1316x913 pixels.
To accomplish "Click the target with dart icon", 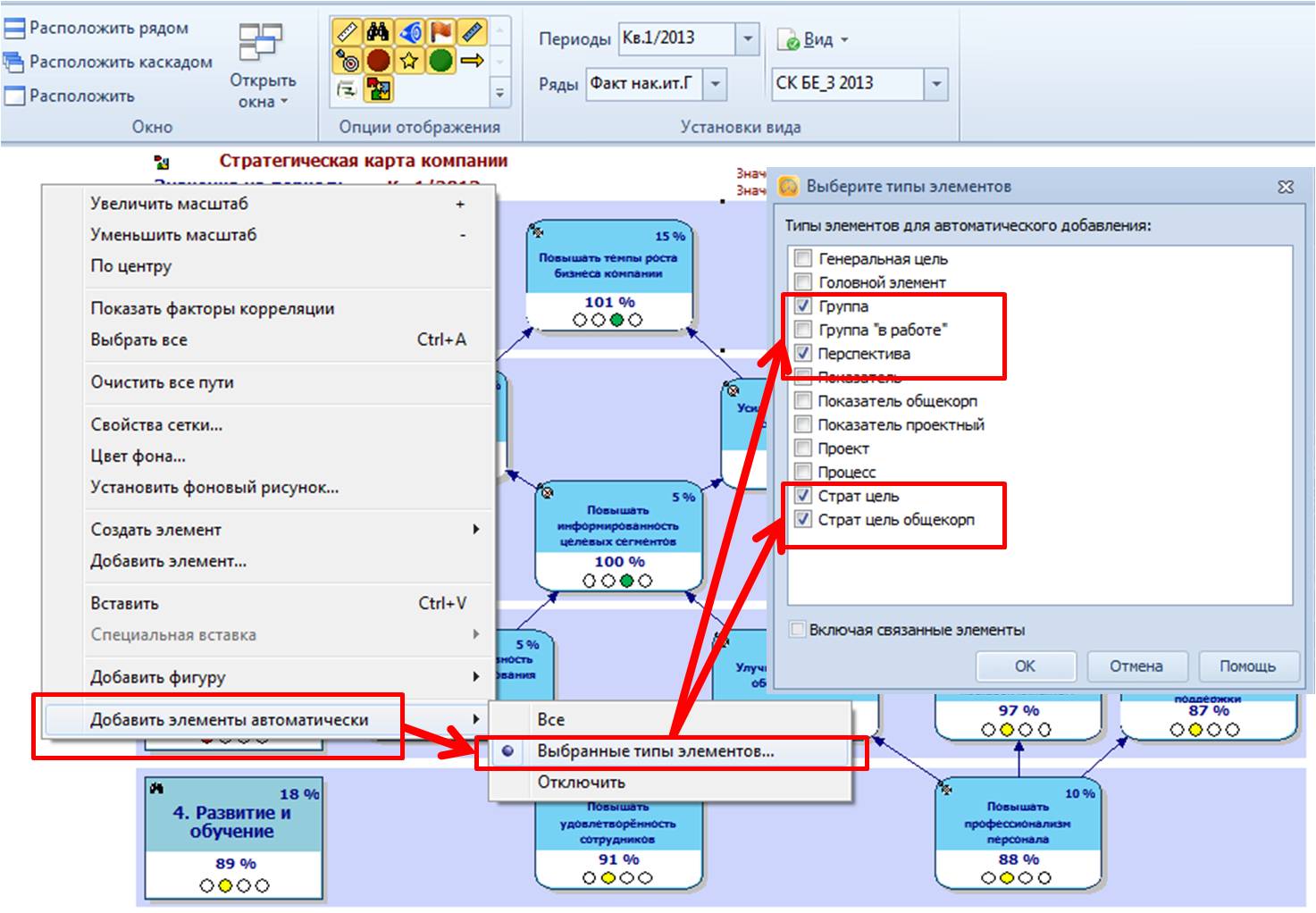I will 347,61.
